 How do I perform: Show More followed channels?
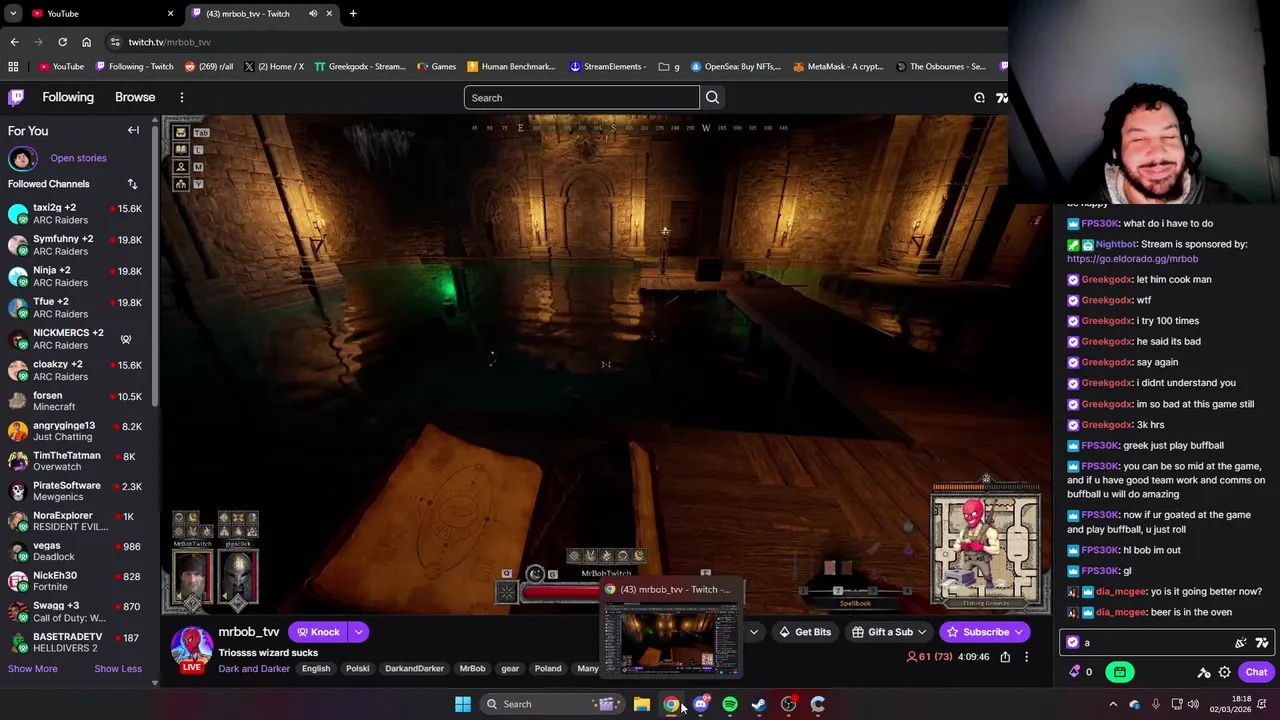point(33,669)
